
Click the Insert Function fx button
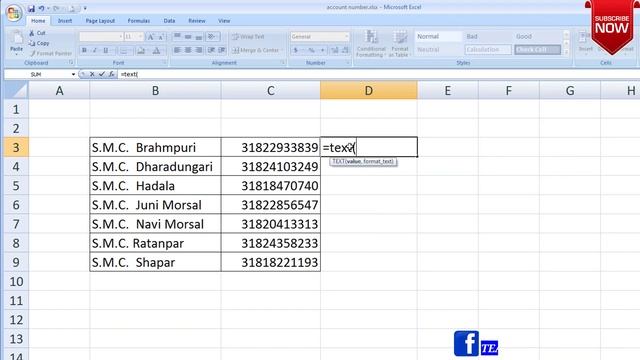(111, 74)
